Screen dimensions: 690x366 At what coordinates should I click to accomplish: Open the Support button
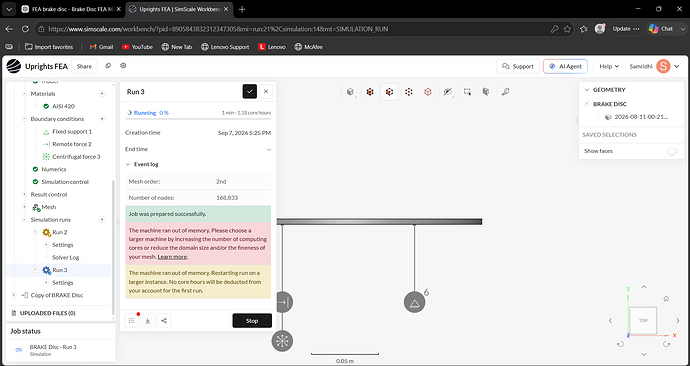click(518, 66)
